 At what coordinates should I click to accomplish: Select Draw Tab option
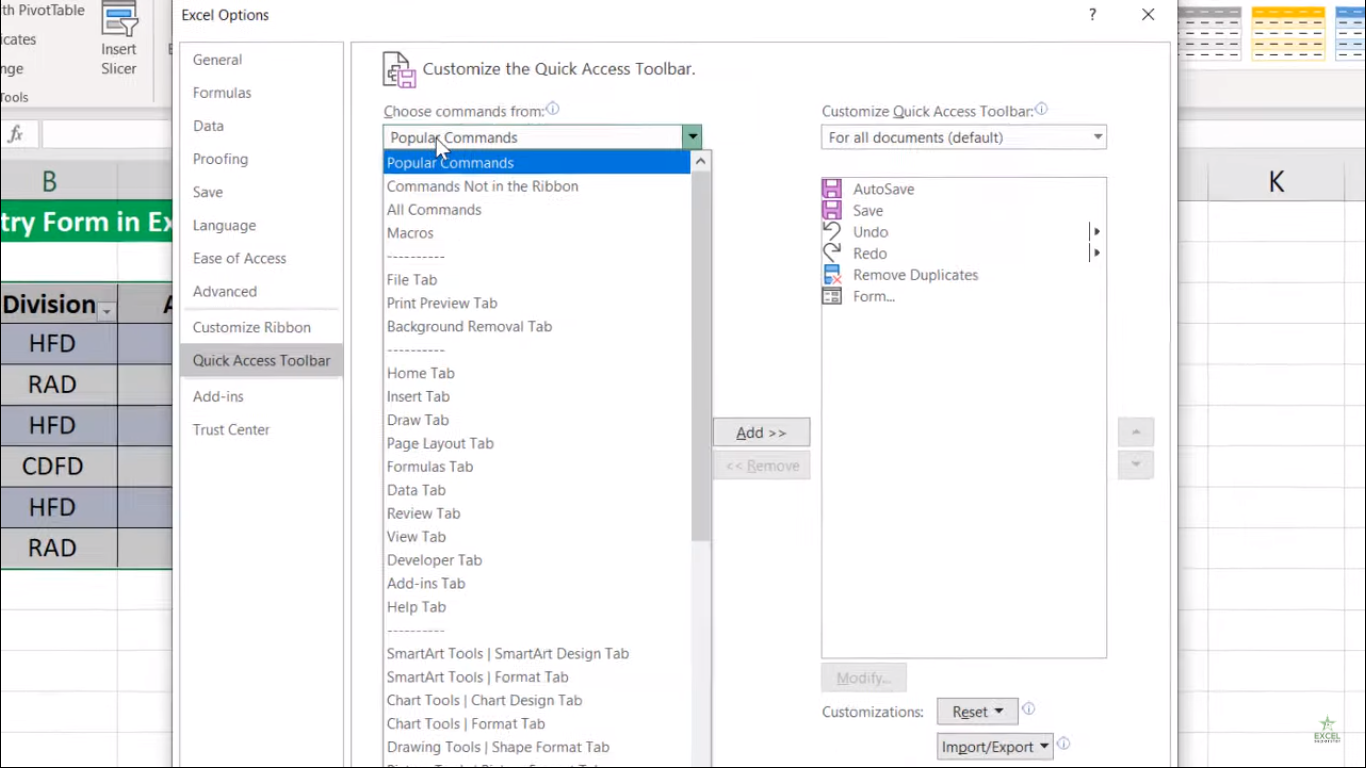537,420
